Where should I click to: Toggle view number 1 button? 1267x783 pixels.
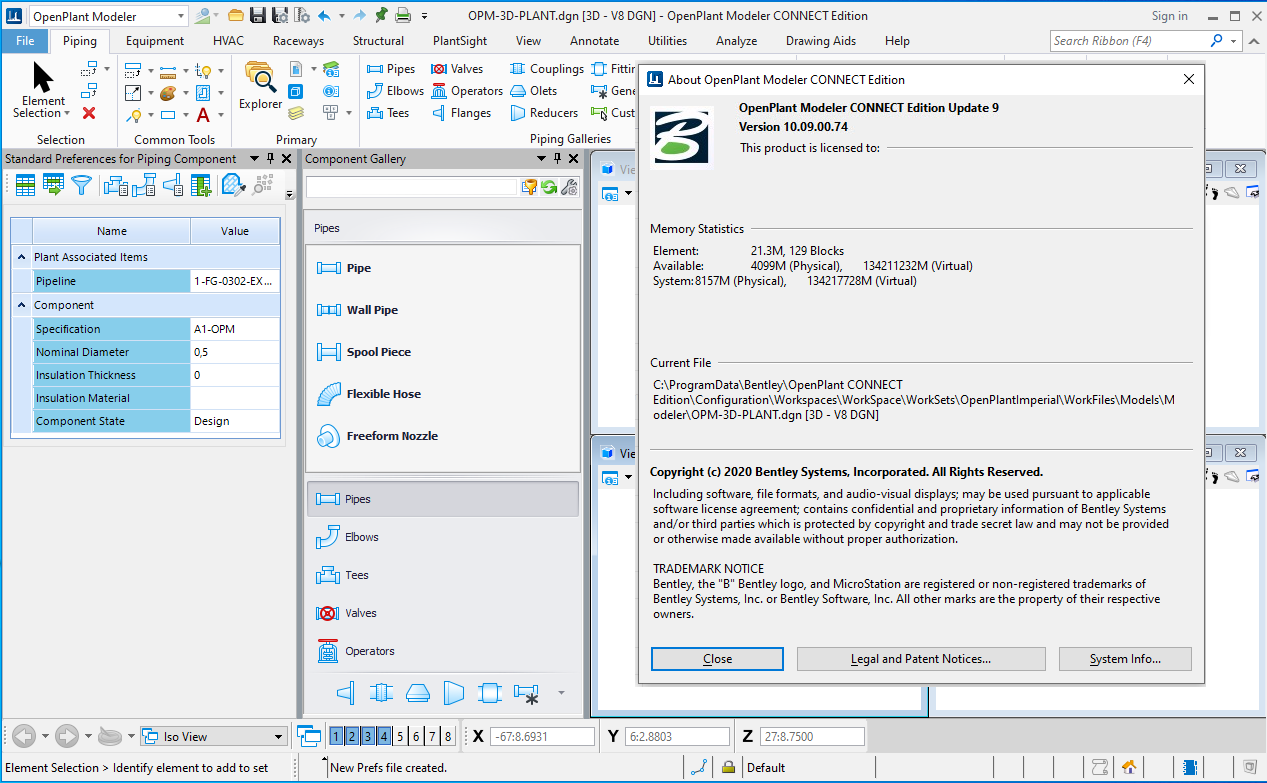(336, 737)
